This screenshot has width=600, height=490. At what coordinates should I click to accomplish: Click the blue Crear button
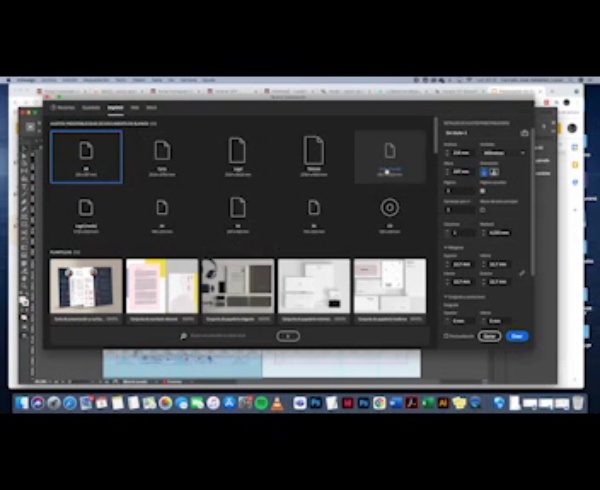tap(517, 336)
